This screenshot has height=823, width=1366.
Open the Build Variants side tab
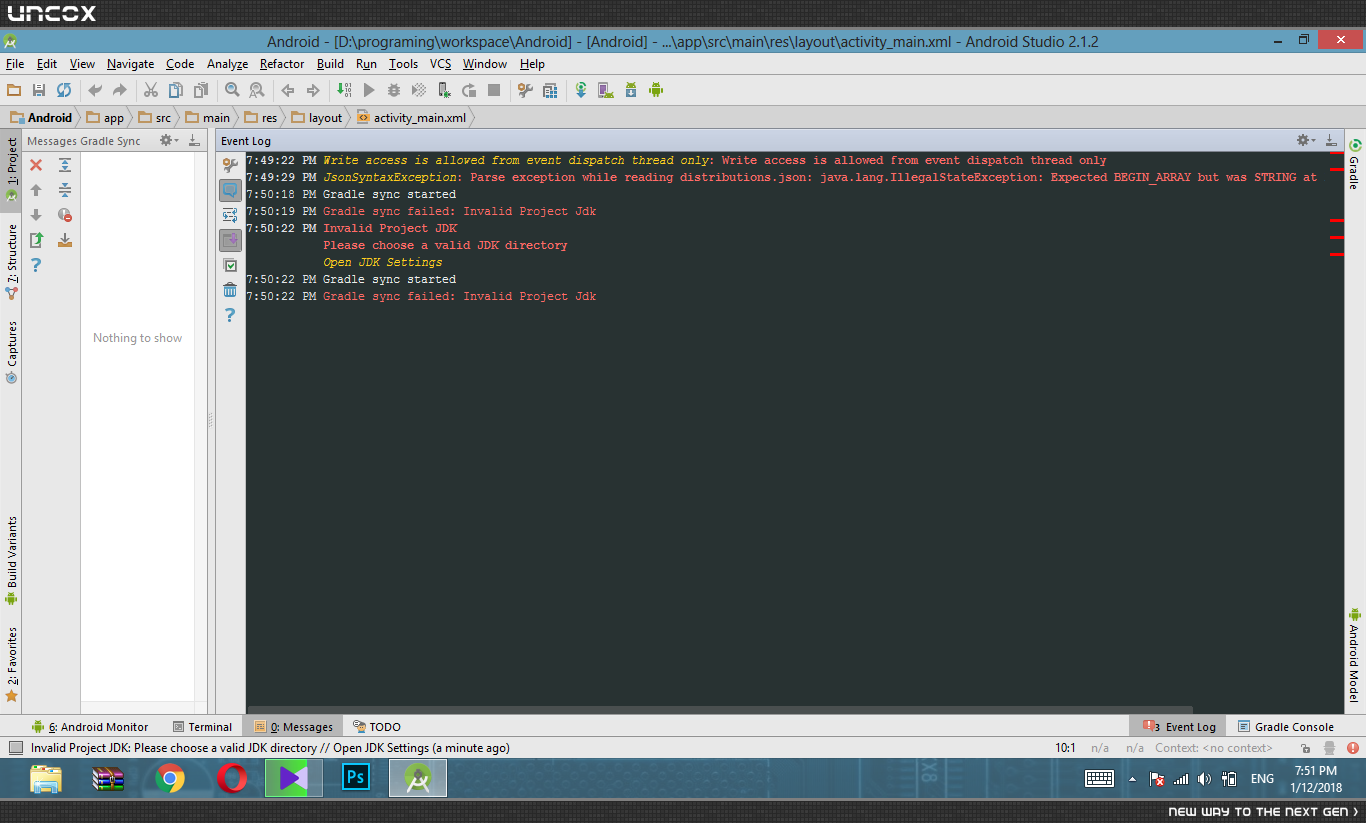[12, 561]
